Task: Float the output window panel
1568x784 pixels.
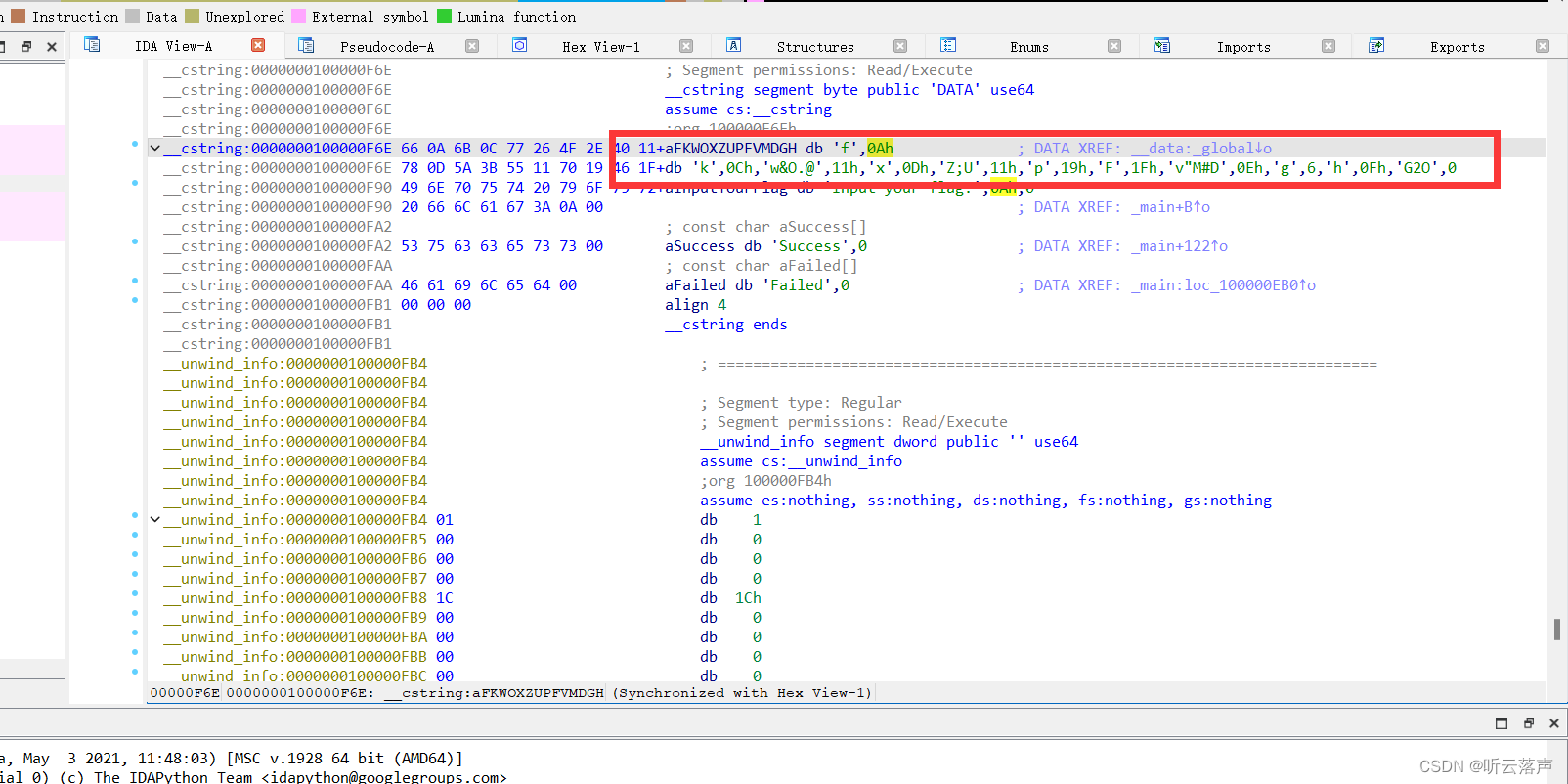Action: 1528,723
